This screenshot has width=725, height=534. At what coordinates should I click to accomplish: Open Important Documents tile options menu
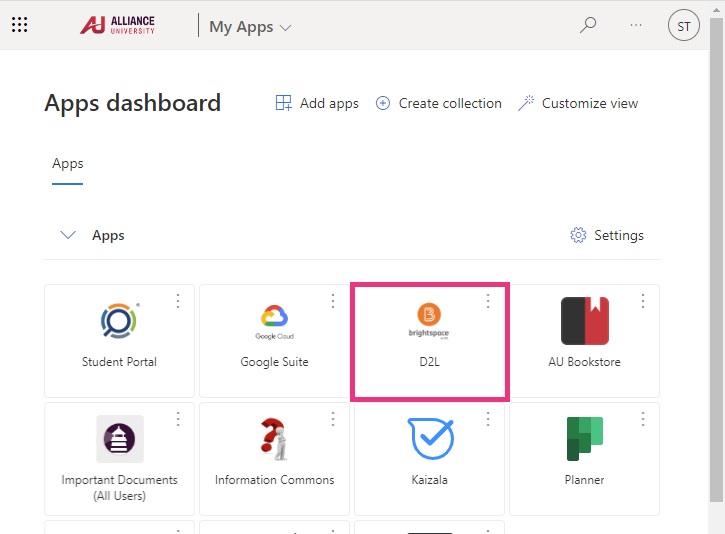[x=178, y=419]
